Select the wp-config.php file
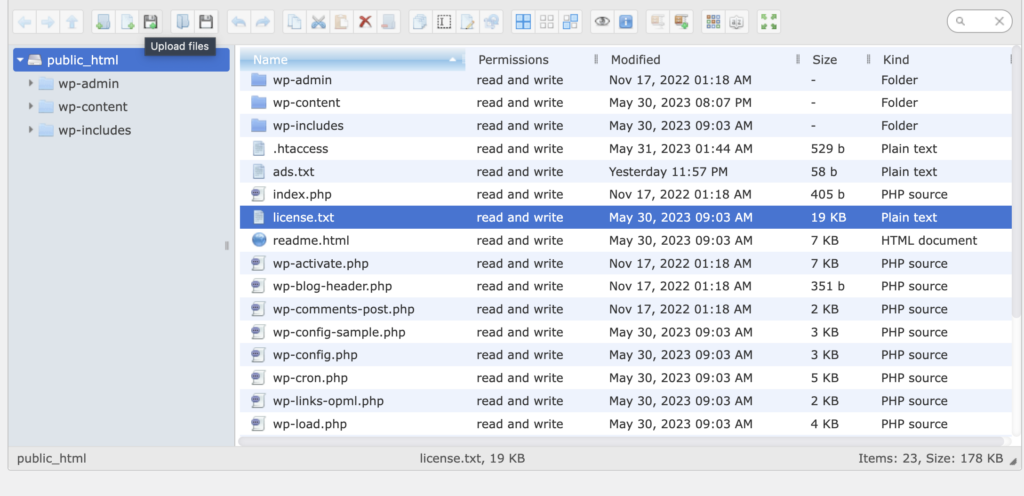The height and width of the screenshot is (496, 1024). pyautogui.click(x=626, y=355)
